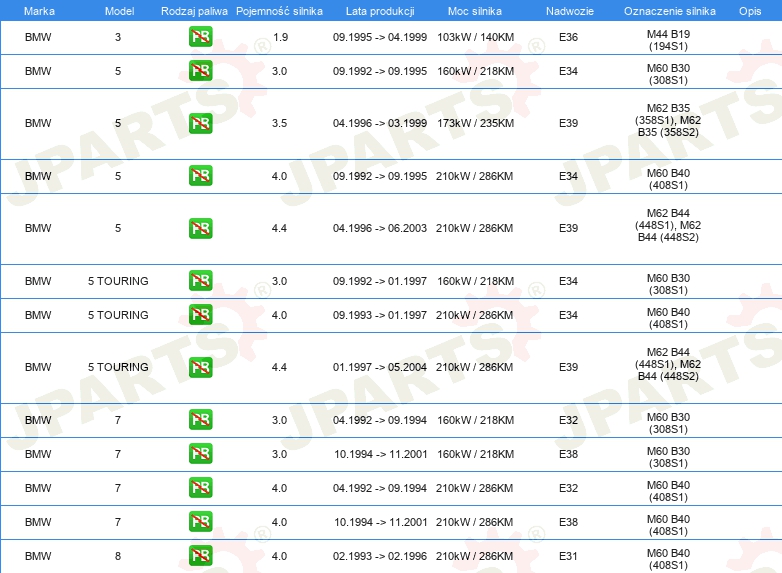The height and width of the screenshot is (573, 782).
Task: Click the Rodzaj paliwa column header
Action: point(194,11)
